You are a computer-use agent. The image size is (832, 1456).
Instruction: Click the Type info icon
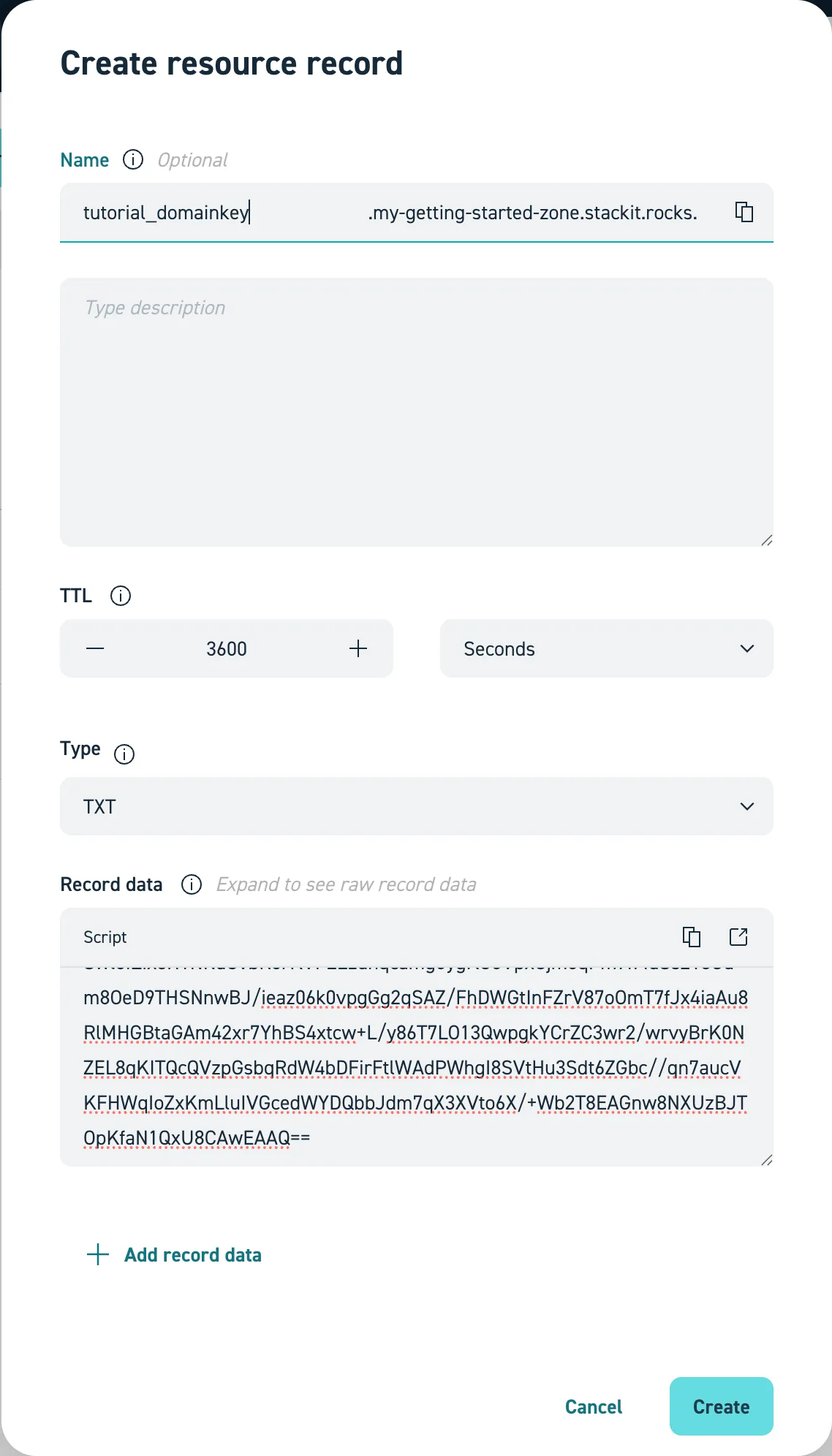pyautogui.click(x=124, y=754)
